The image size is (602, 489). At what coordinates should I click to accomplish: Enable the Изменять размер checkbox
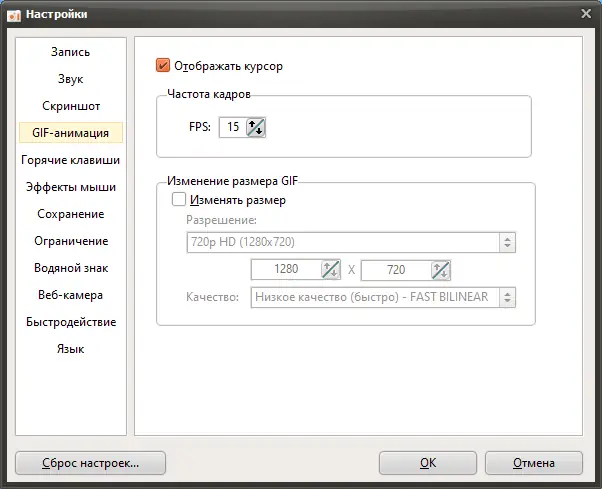(x=179, y=200)
